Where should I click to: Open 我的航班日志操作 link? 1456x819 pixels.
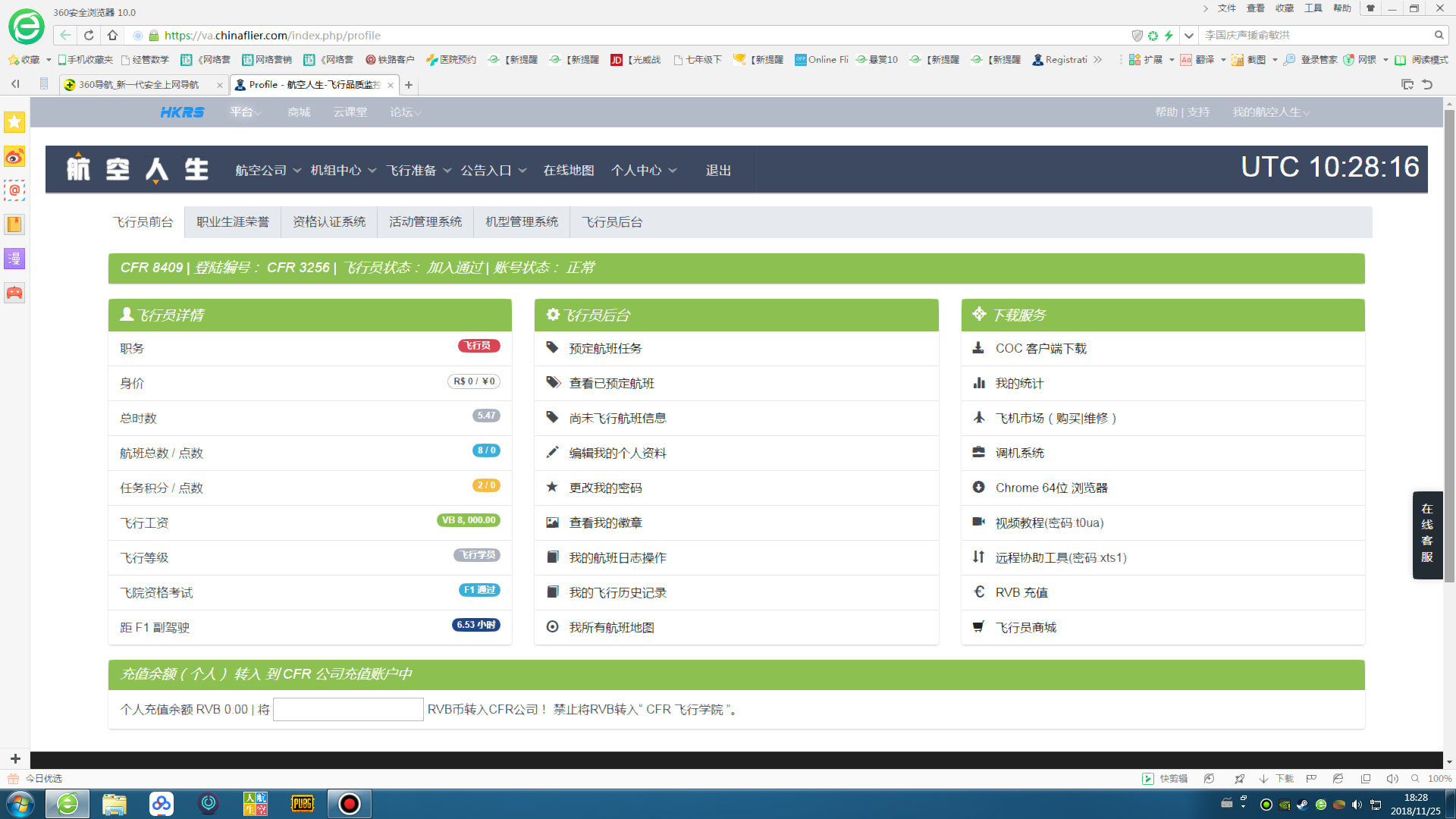point(617,557)
